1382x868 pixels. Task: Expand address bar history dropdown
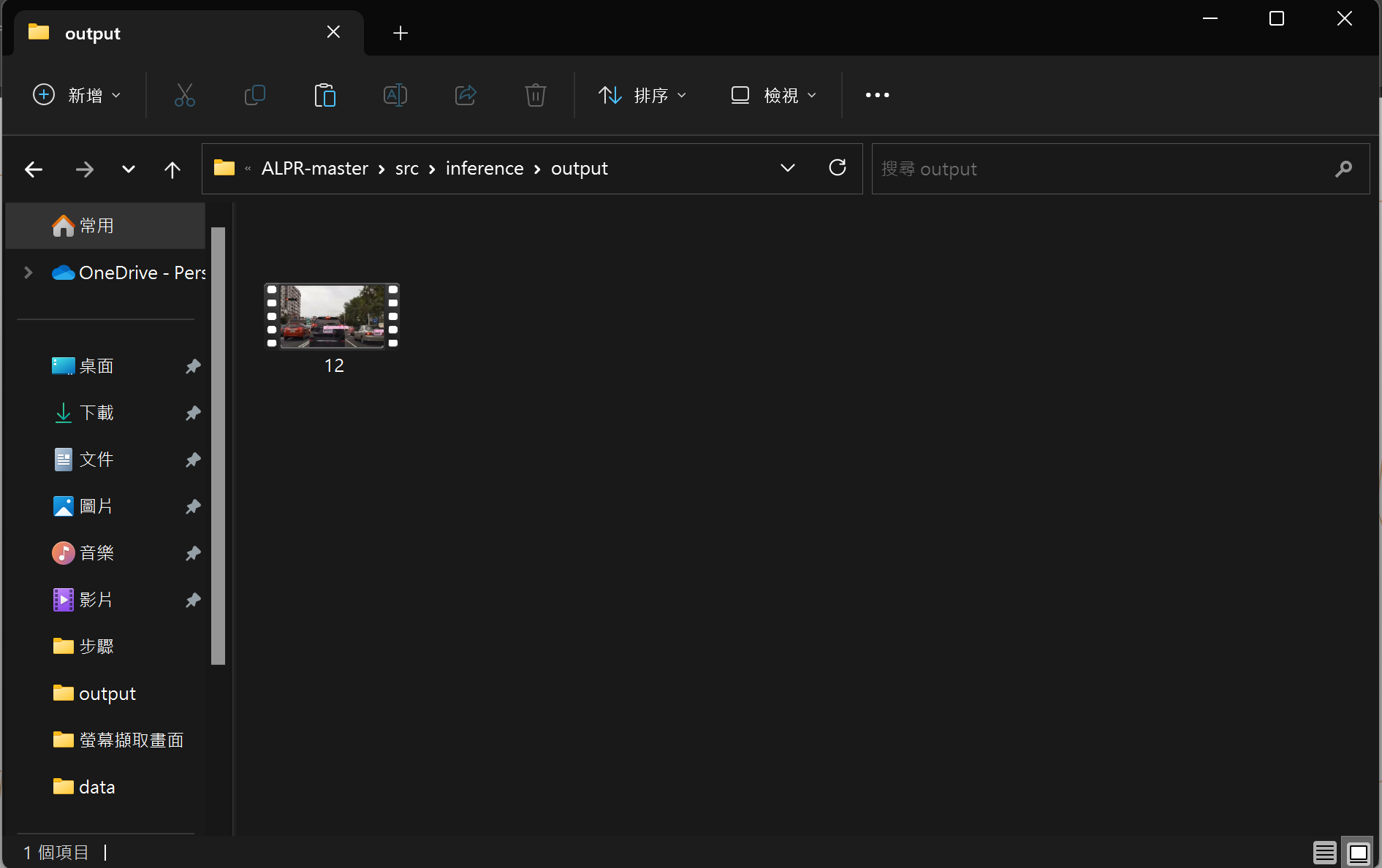pos(788,168)
